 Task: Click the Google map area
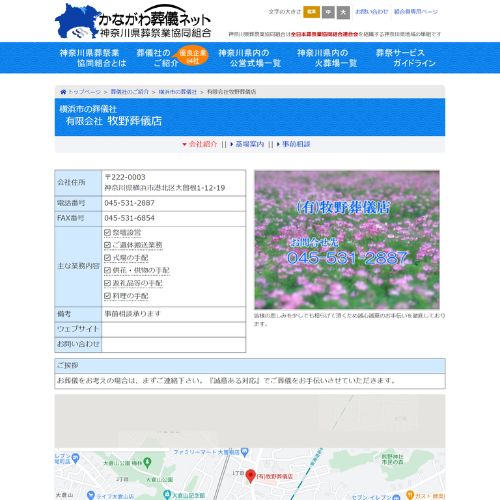pyautogui.click(x=250, y=447)
